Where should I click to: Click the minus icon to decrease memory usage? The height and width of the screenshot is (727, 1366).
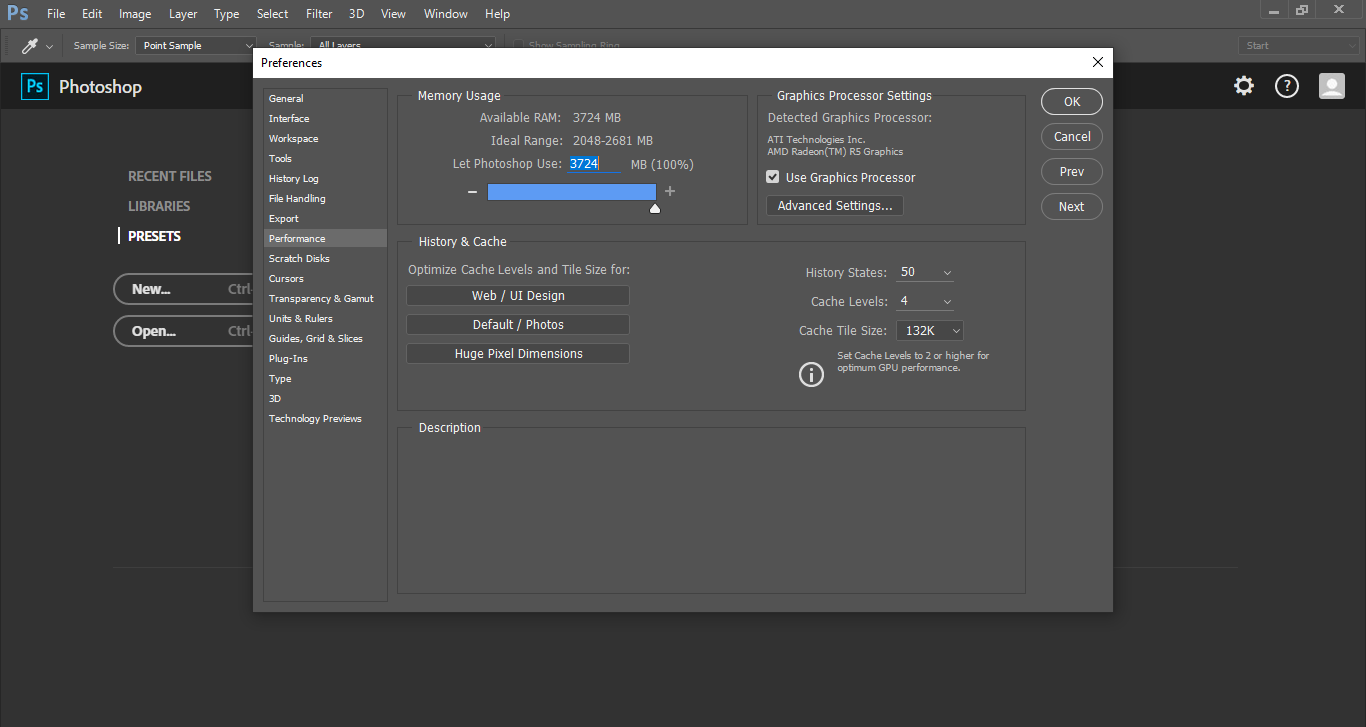[x=472, y=191]
